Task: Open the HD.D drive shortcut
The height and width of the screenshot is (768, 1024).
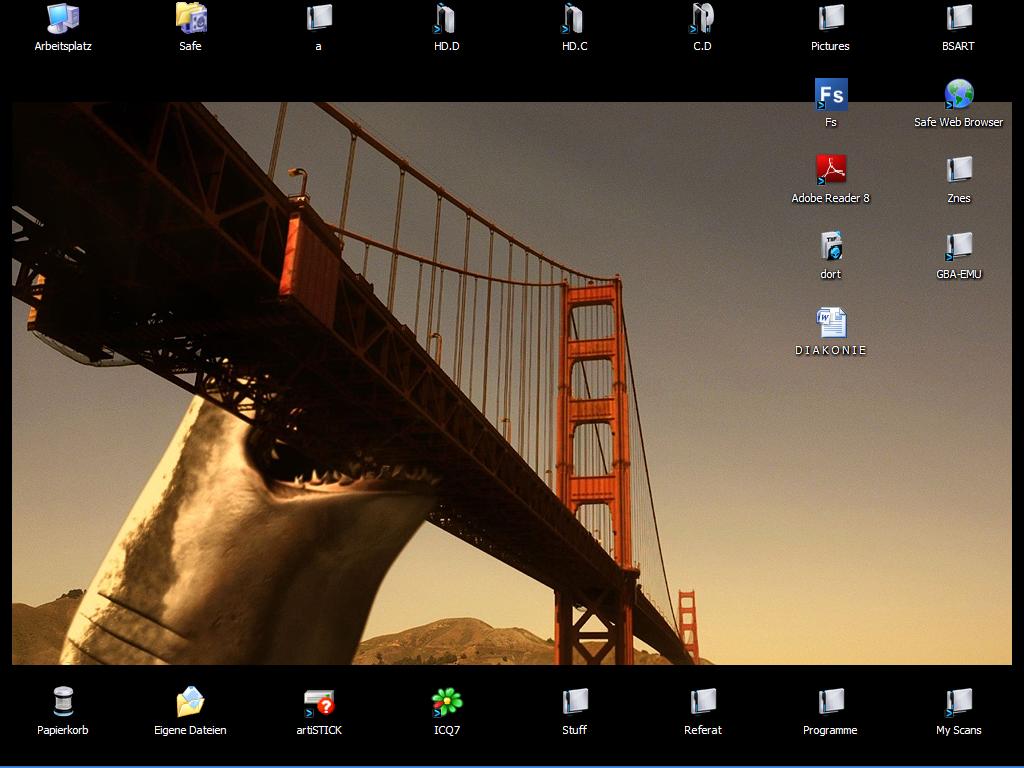Action: 447,18
